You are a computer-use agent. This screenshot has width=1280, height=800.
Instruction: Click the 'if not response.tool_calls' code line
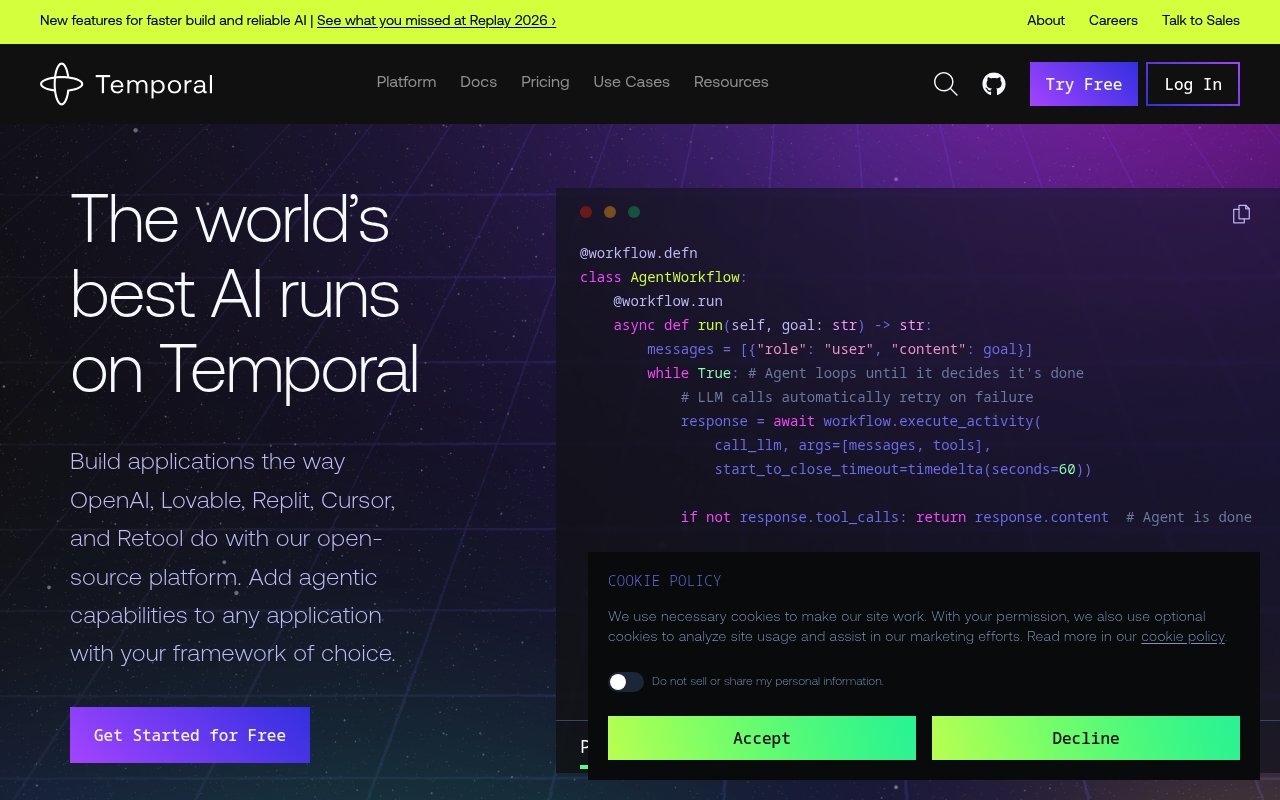click(x=966, y=517)
